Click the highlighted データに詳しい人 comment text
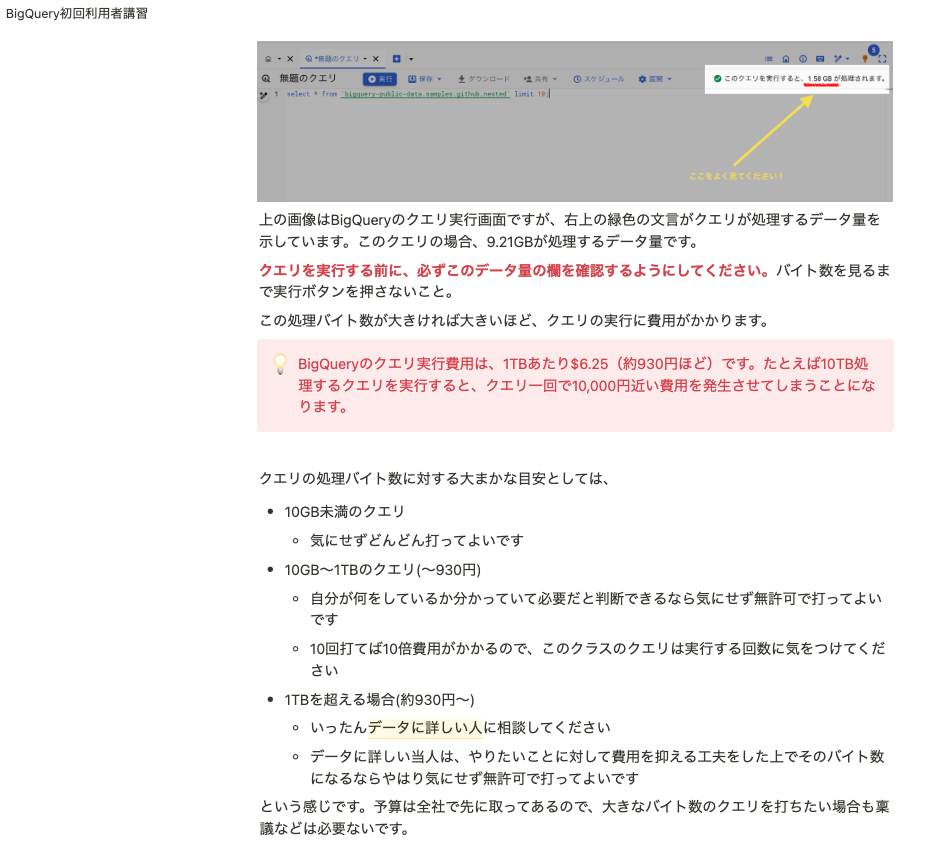950x850 pixels. (425, 727)
